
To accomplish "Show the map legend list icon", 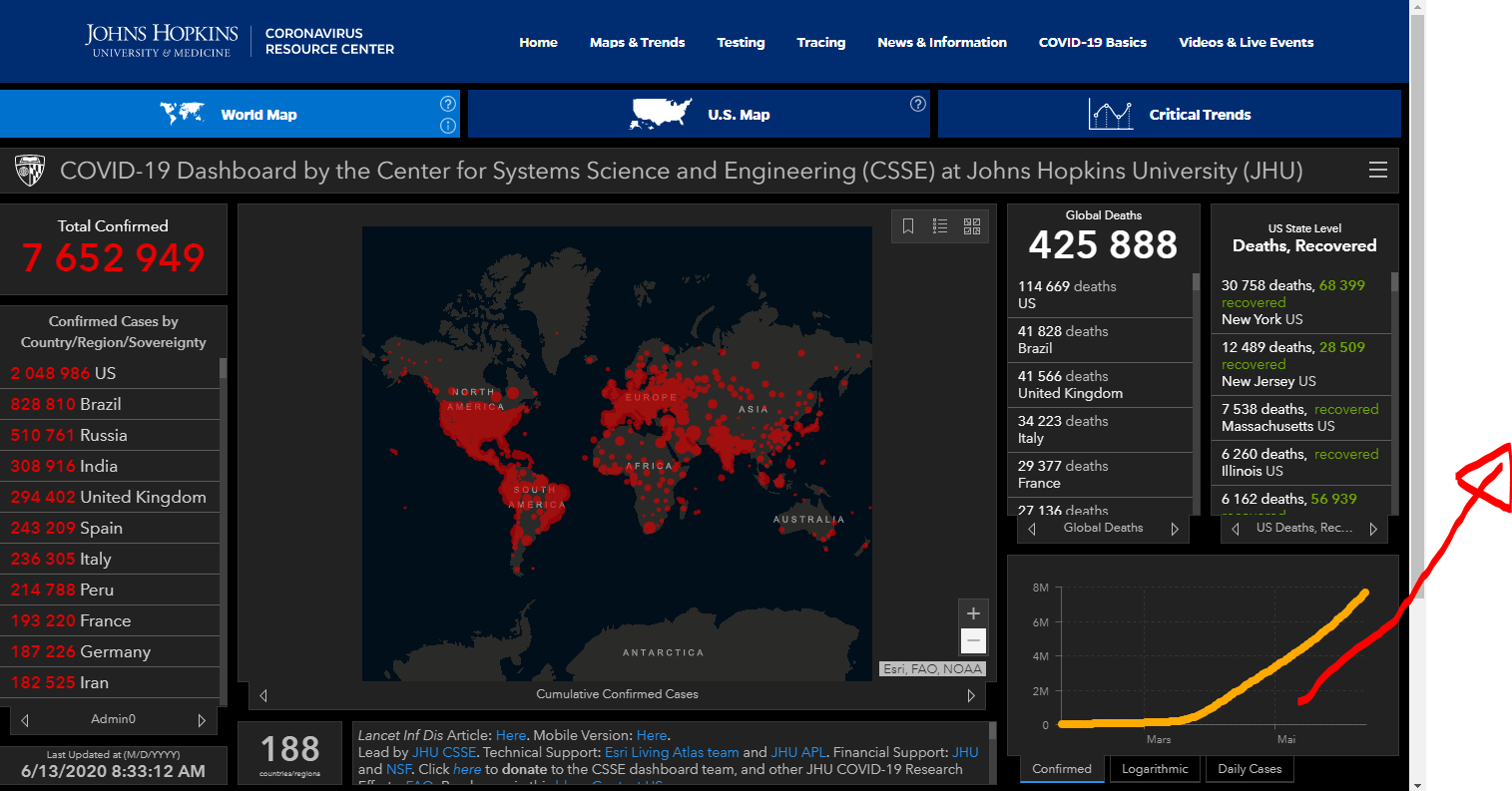I will coord(940,226).
